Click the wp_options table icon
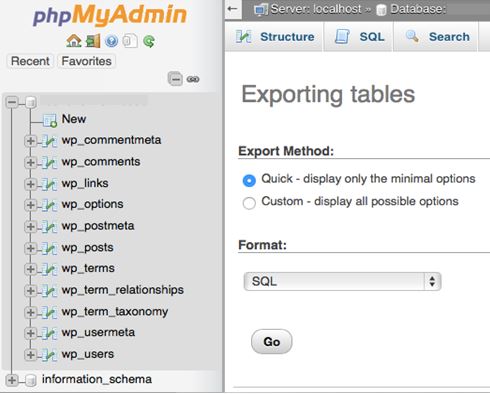 (x=50, y=205)
